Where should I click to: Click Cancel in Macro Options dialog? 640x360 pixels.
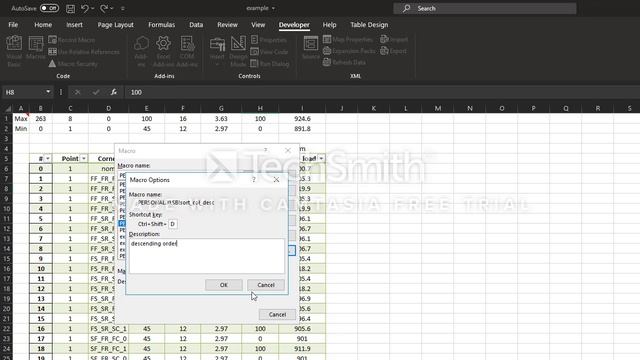266,285
